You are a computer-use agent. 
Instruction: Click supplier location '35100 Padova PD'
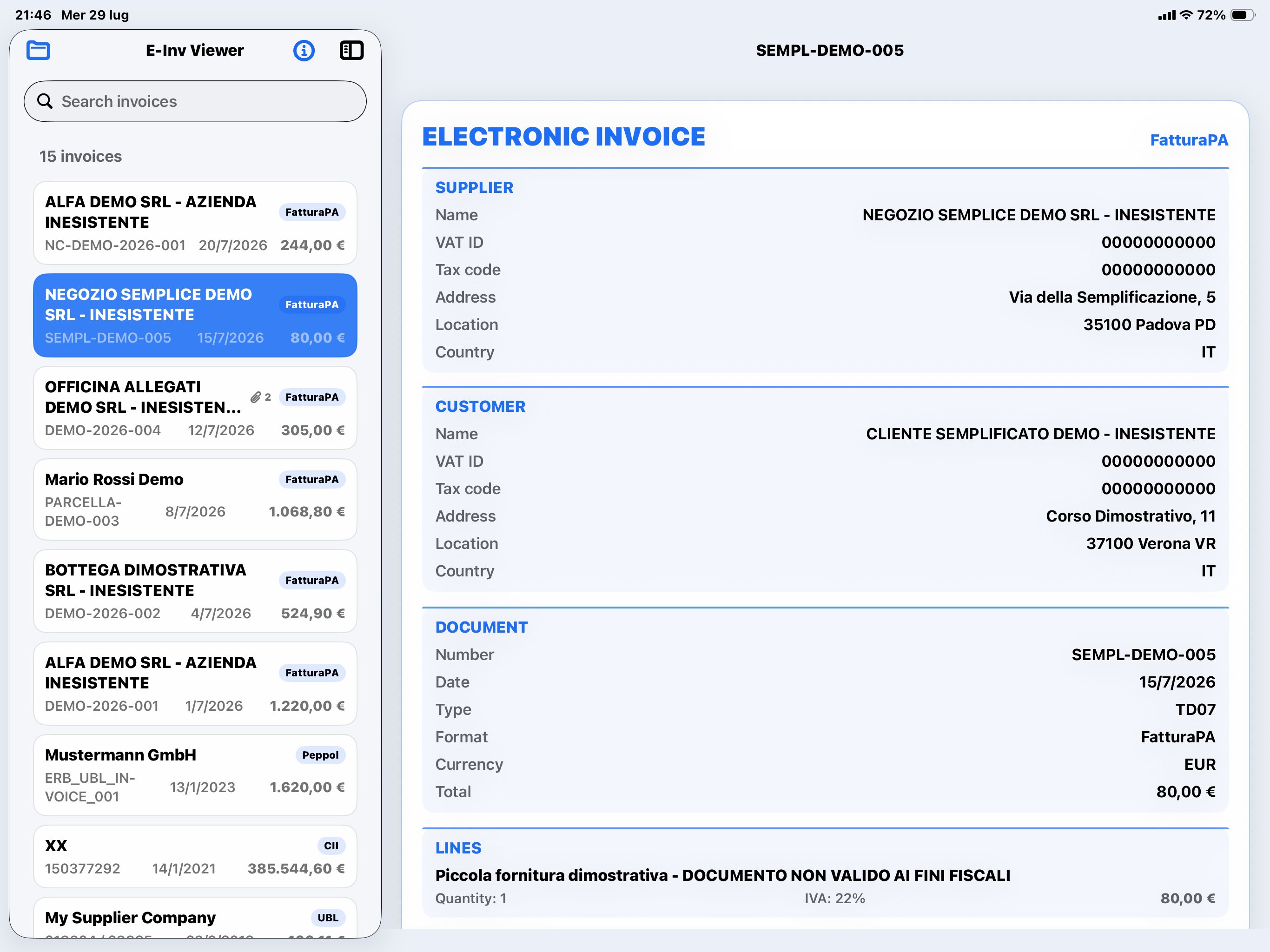1150,324
